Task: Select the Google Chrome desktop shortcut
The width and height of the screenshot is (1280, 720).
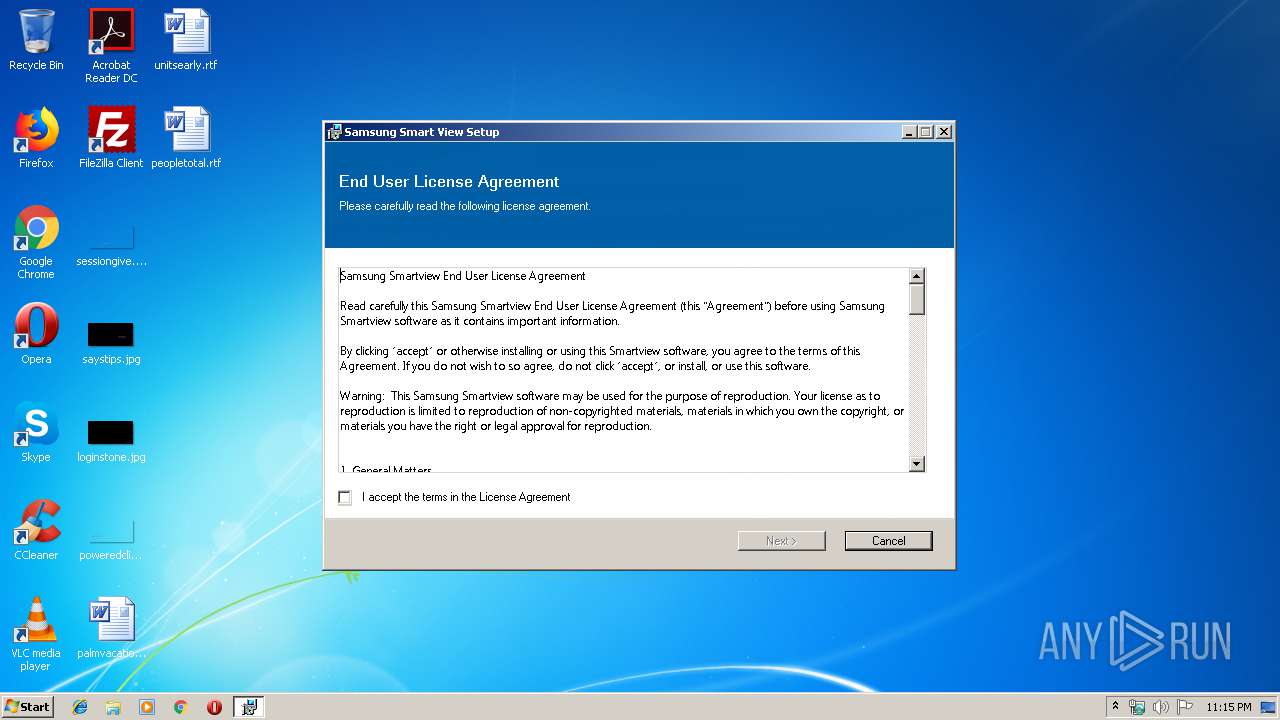Action: pyautogui.click(x=36, y=243)
